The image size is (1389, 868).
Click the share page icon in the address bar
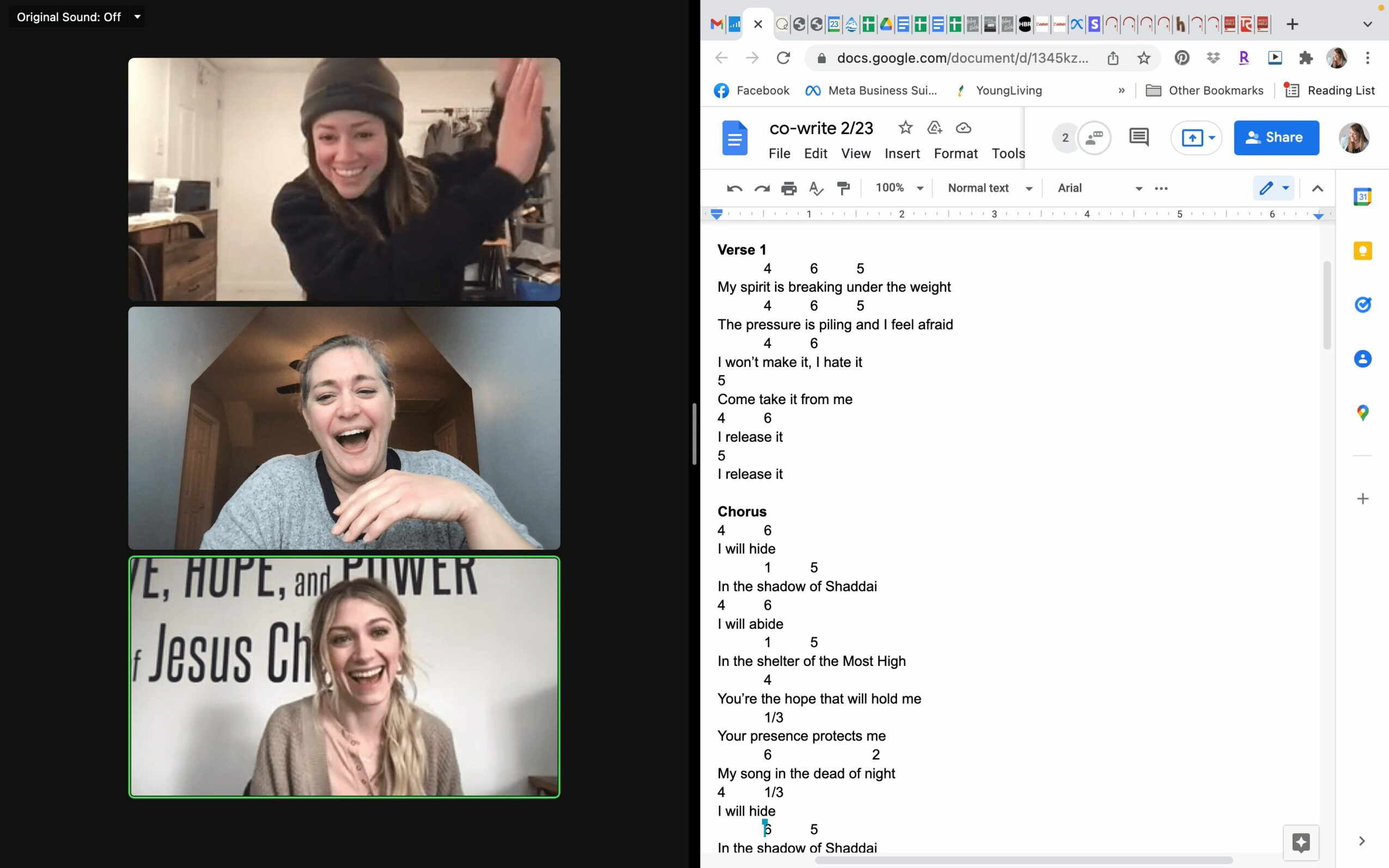pyautogui.click(x=1113, y=58)
